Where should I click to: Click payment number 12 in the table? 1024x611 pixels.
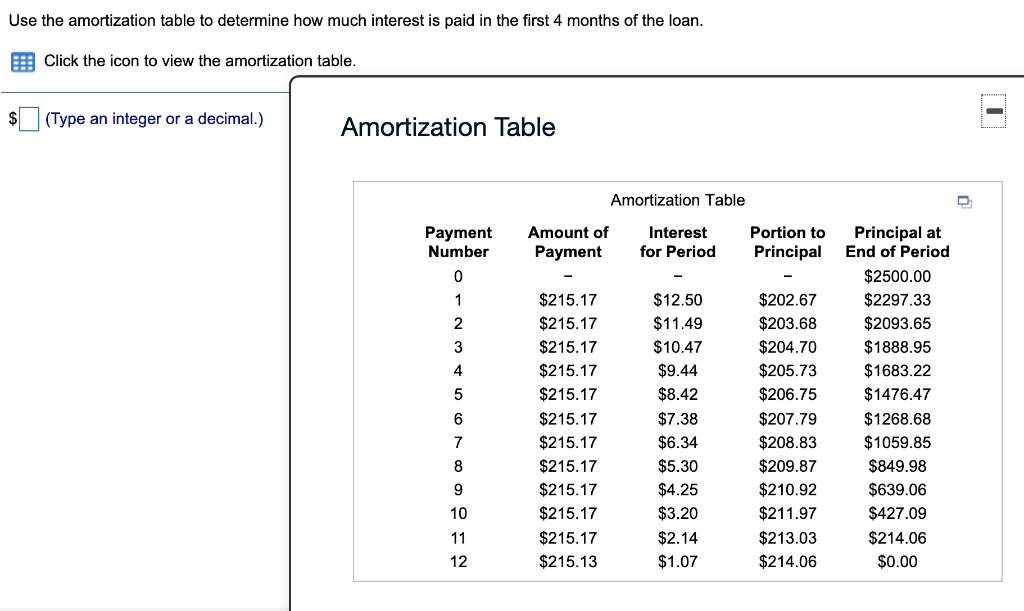coord(458,561)
